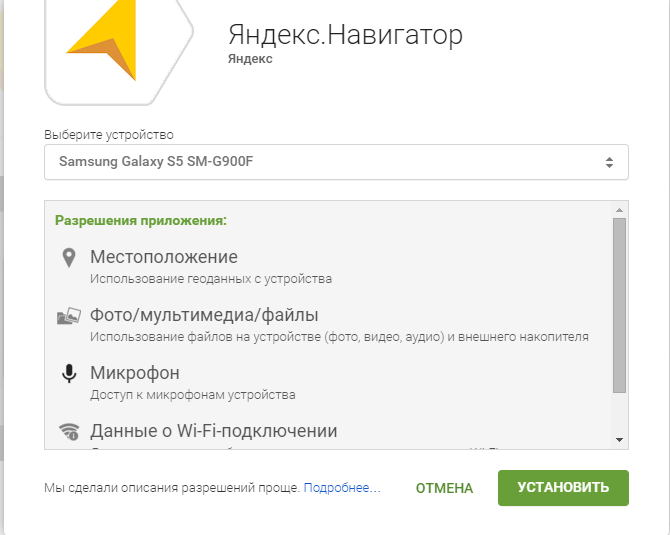Click the Яндекс developer name
This screenshot has width=670, height=535.
tap(250, 59)
